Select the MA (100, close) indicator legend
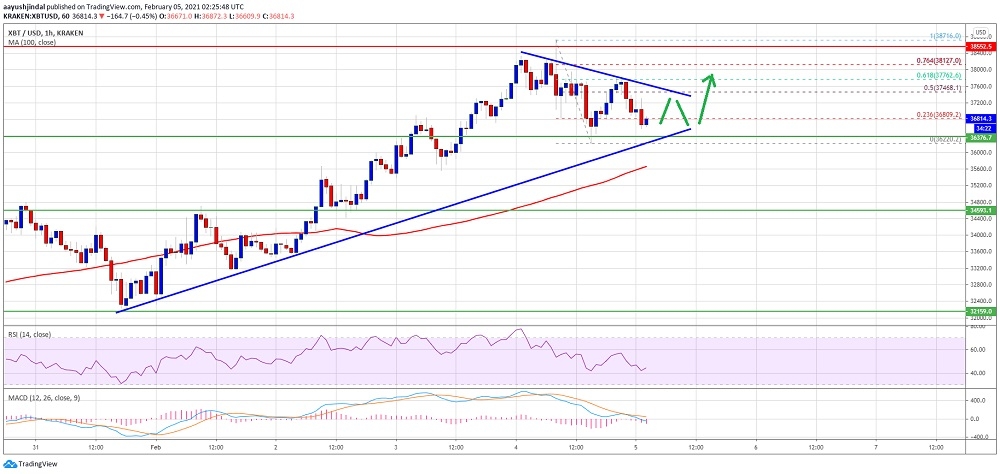This screenshot has height=474, width=1000. [31, 42]
